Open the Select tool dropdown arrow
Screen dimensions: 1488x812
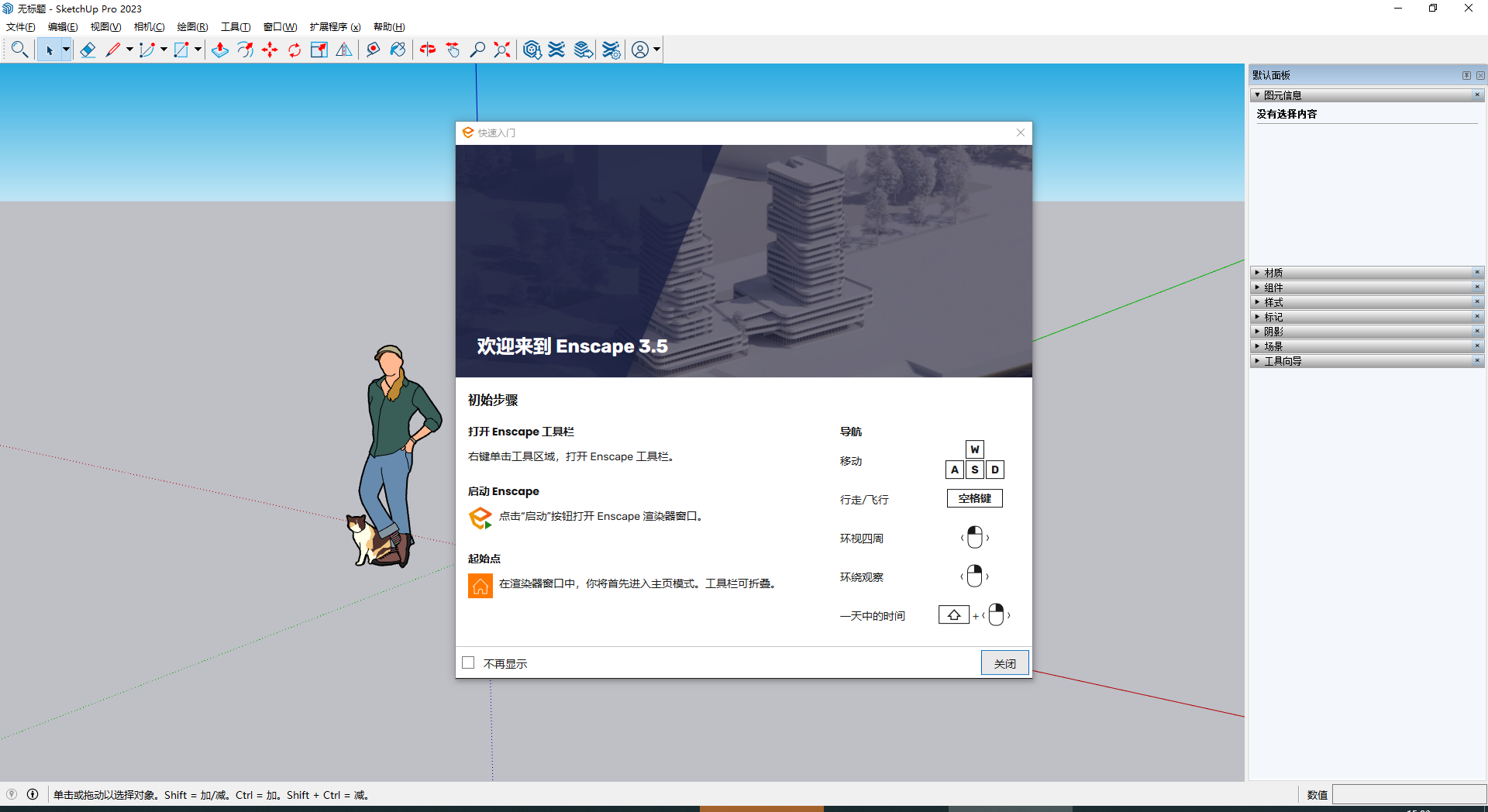tap(65, 49)
